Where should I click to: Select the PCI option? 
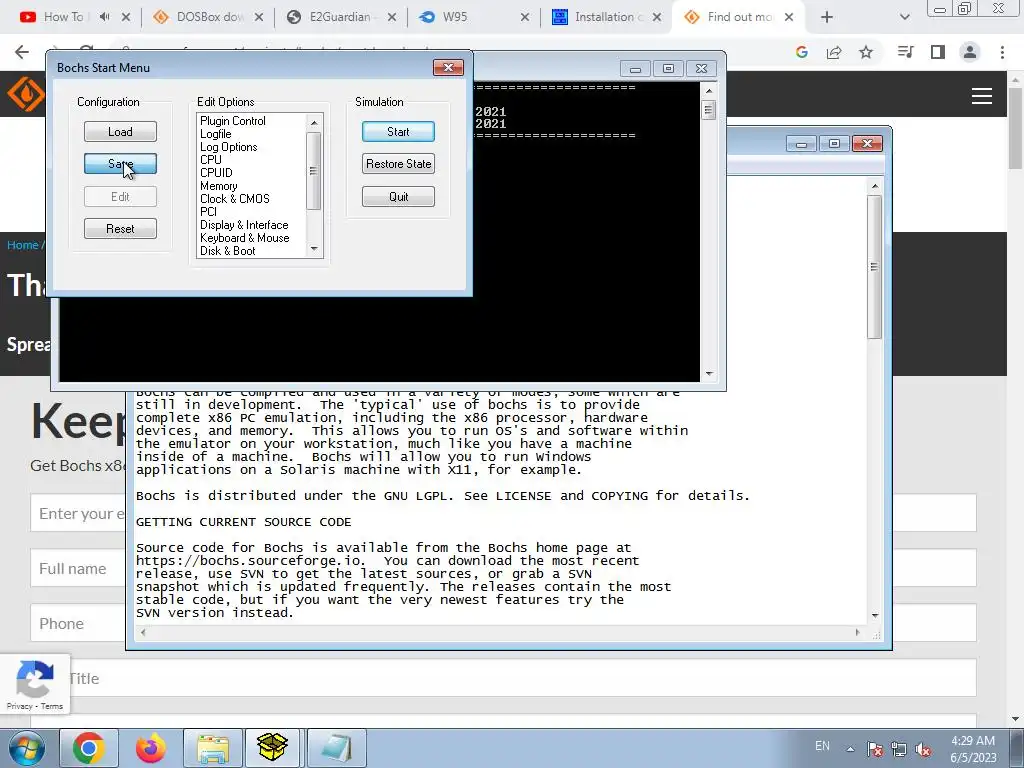coord(208,212)
